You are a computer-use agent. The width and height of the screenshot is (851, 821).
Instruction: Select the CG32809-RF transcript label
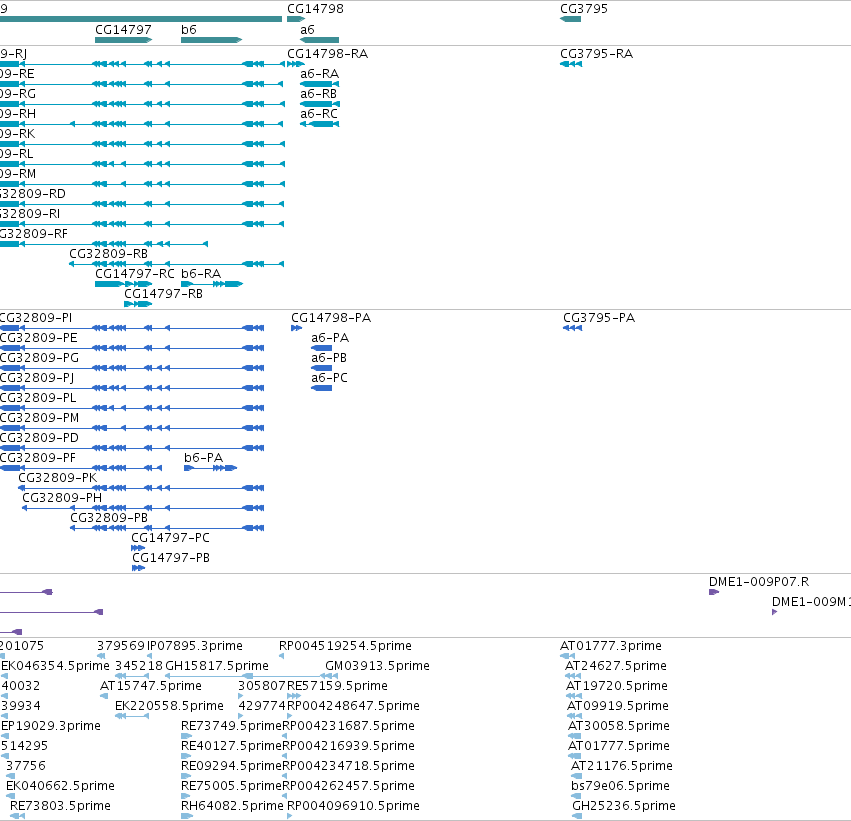pos(34,234)
